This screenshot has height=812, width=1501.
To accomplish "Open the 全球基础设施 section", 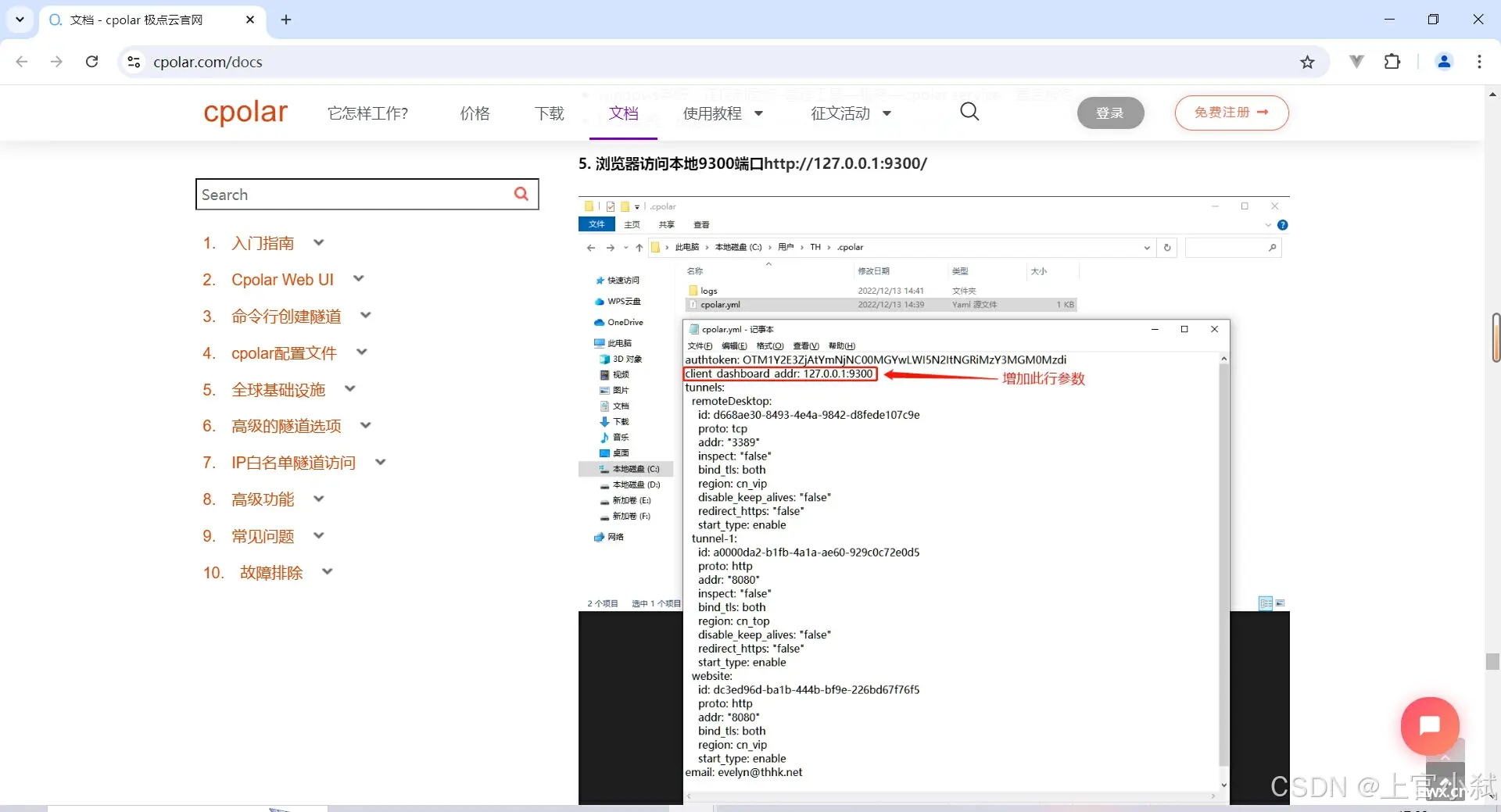I will coord(278,390).
